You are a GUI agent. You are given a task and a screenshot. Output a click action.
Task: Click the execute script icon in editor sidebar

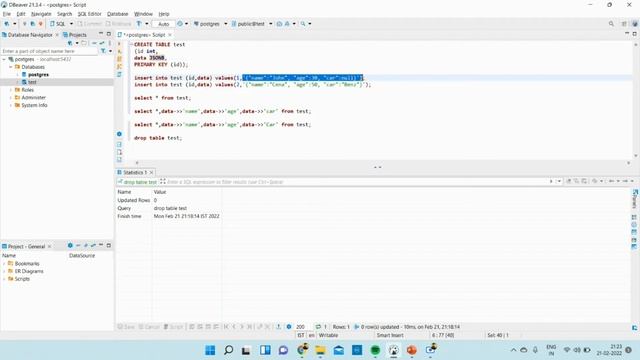(119, 59)
